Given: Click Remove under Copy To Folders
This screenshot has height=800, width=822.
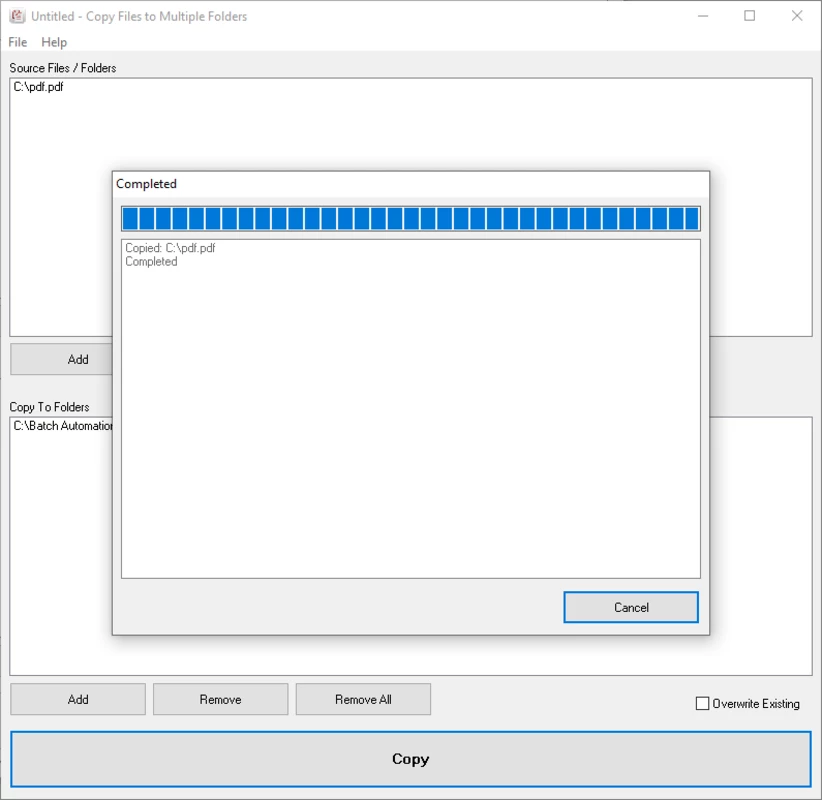Looking at the screenshot, I should [220, 699].
